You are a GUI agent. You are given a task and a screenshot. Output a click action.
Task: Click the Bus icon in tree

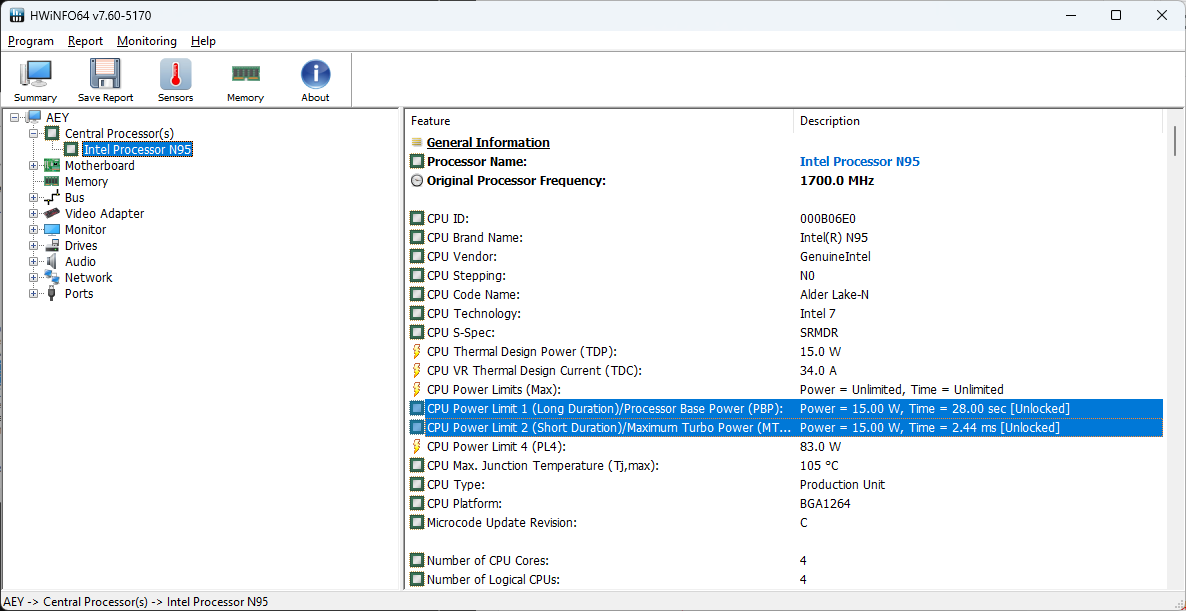point(51,198)
